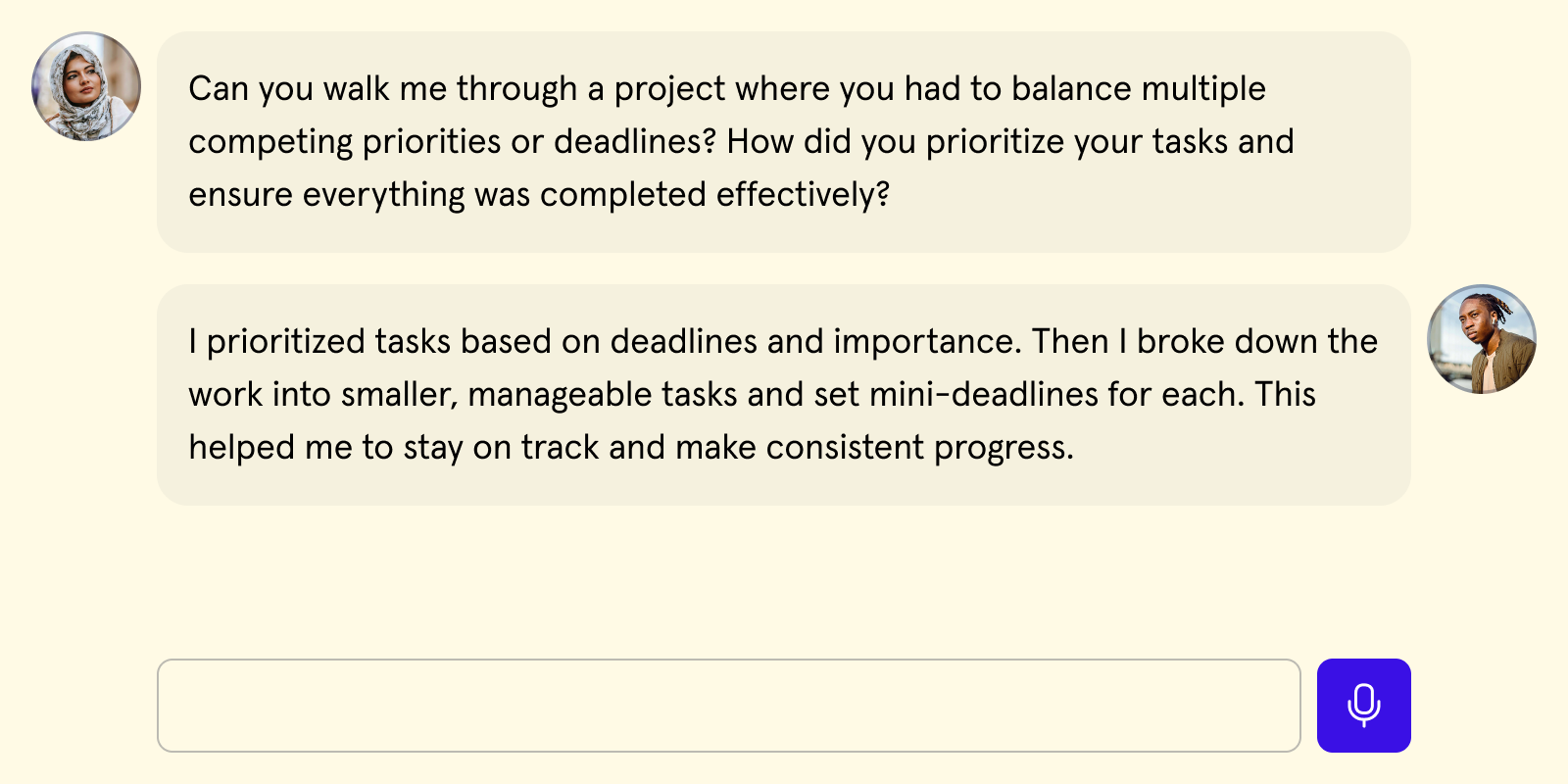1568x784 pixels.
Task: Toggle voice recording with the microphone button
Action: [x=1363, y=706]
